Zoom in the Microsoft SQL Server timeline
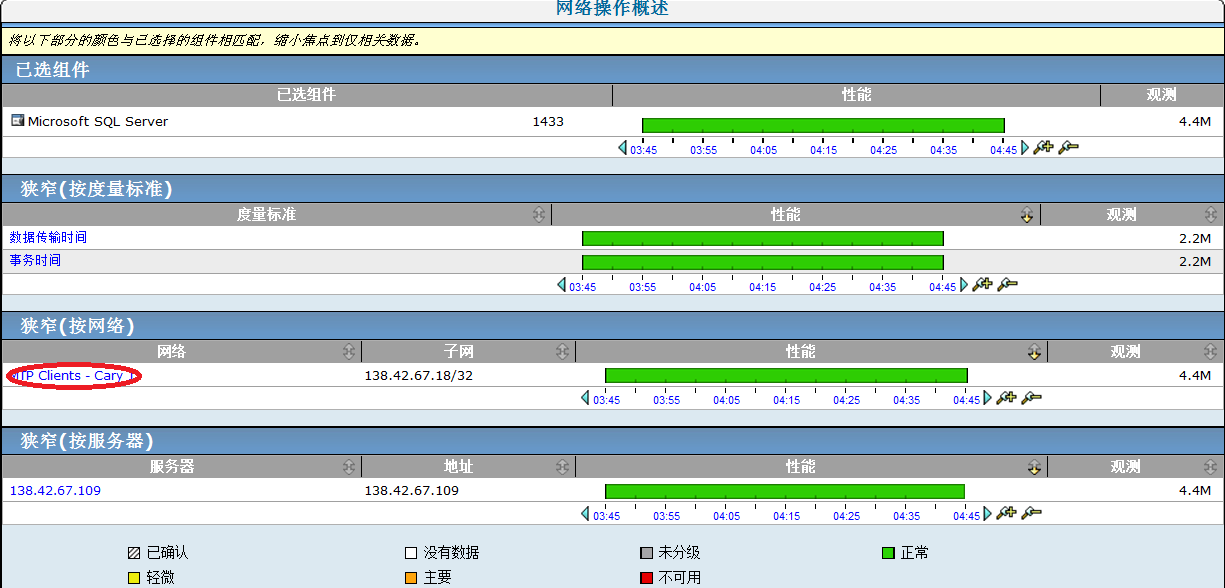 pos(1043,148)
